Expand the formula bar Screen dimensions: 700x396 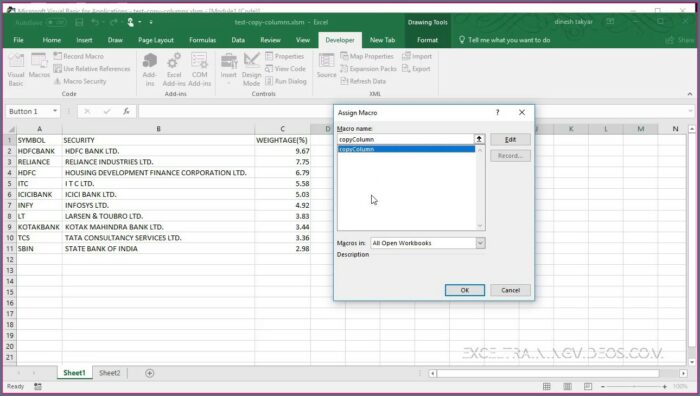[x=690, y=111]
